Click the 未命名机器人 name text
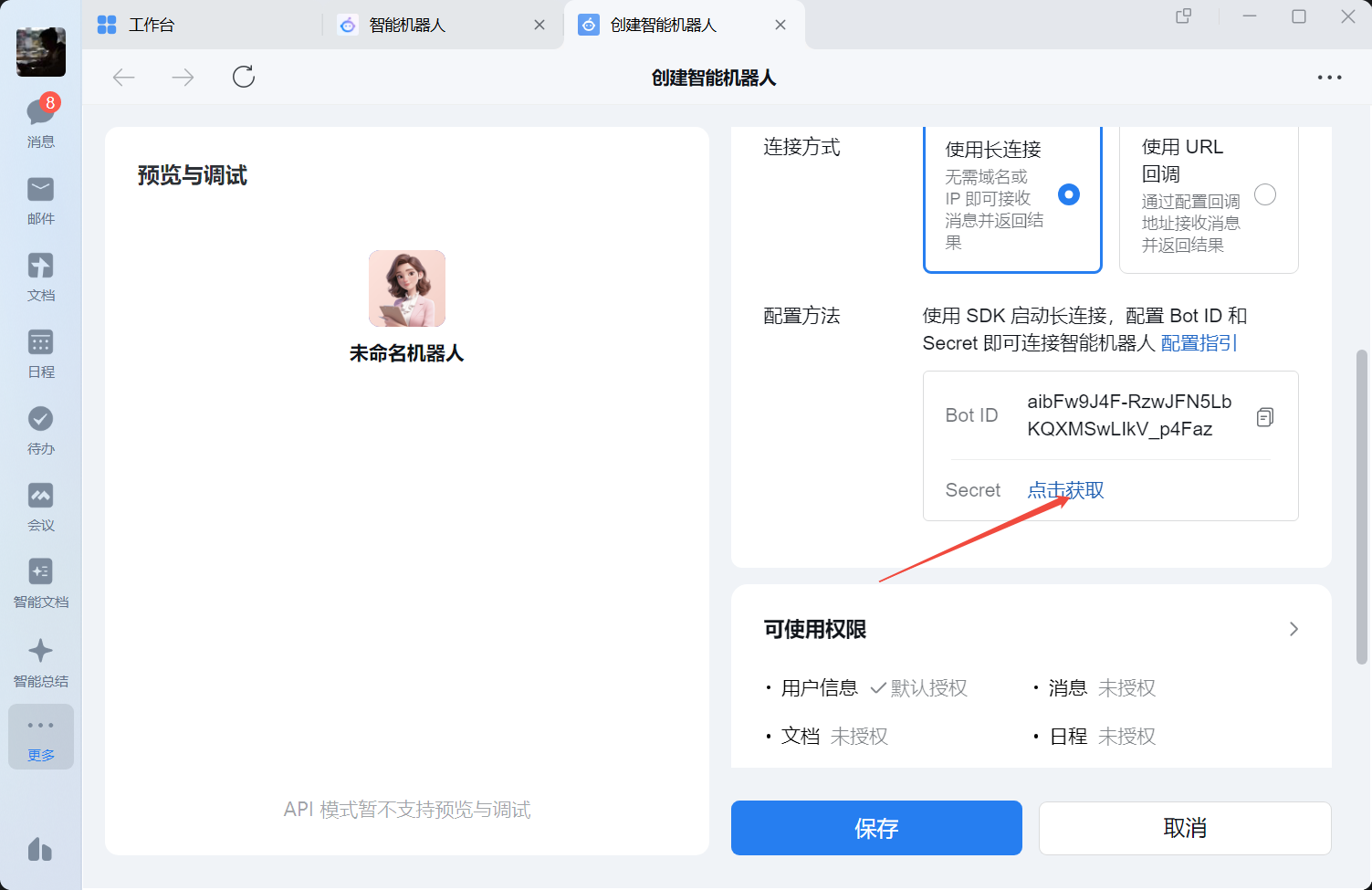Screen dimensions: 1372x890 [x=407, y=353]
